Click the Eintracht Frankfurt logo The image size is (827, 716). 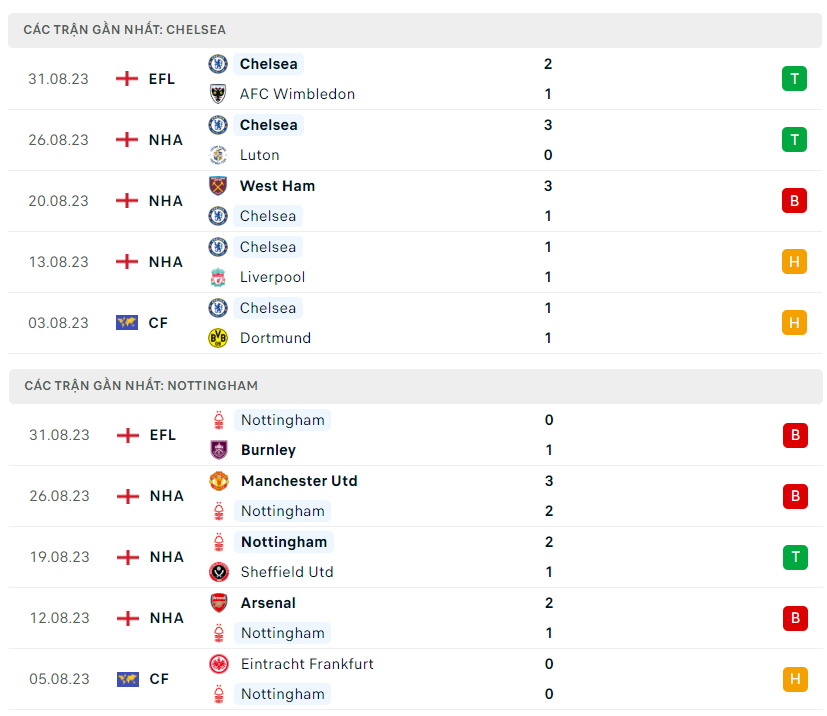click(x=219, y=664)
